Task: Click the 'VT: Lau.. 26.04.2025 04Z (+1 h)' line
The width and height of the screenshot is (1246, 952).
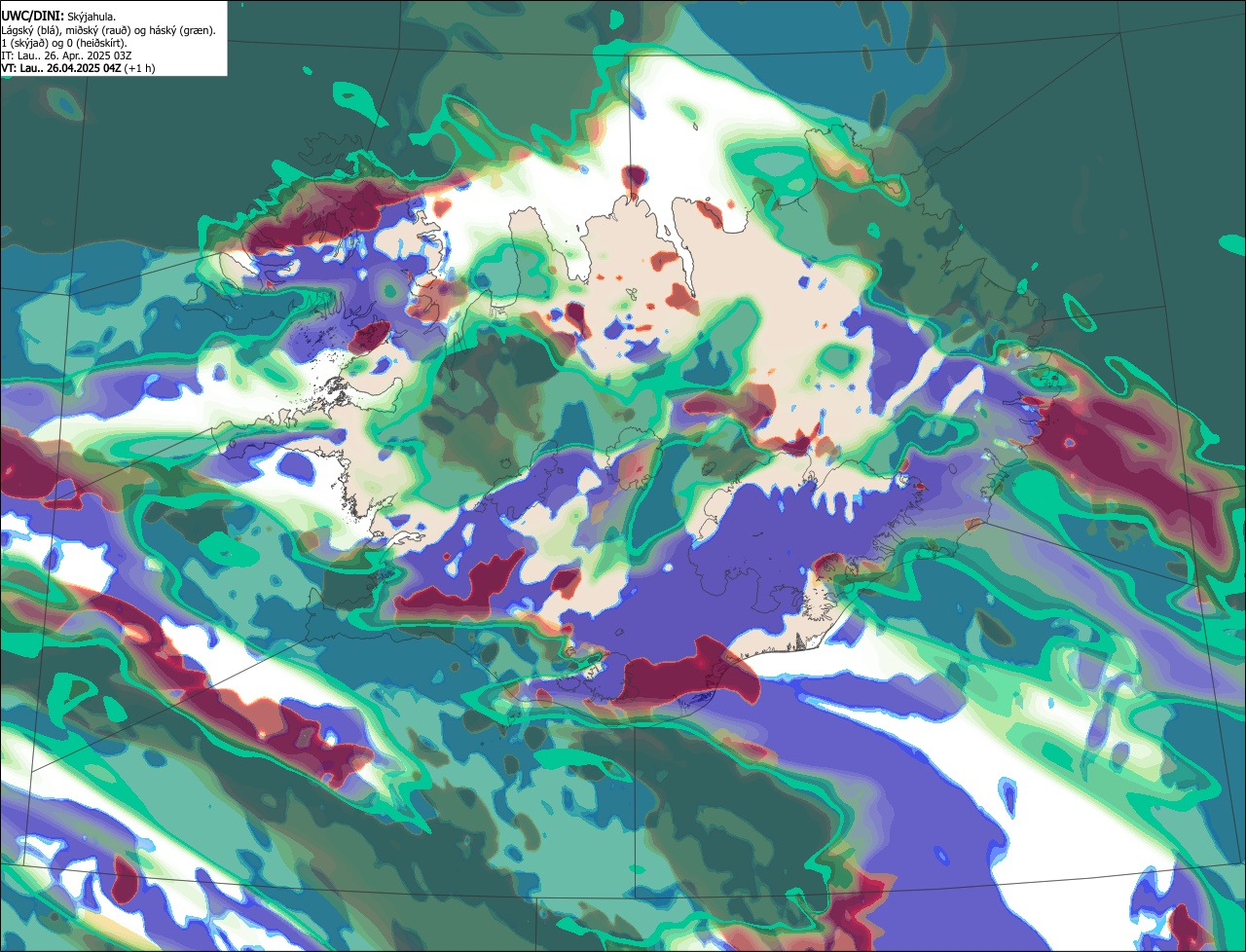Action: click(x=78, y=68)
